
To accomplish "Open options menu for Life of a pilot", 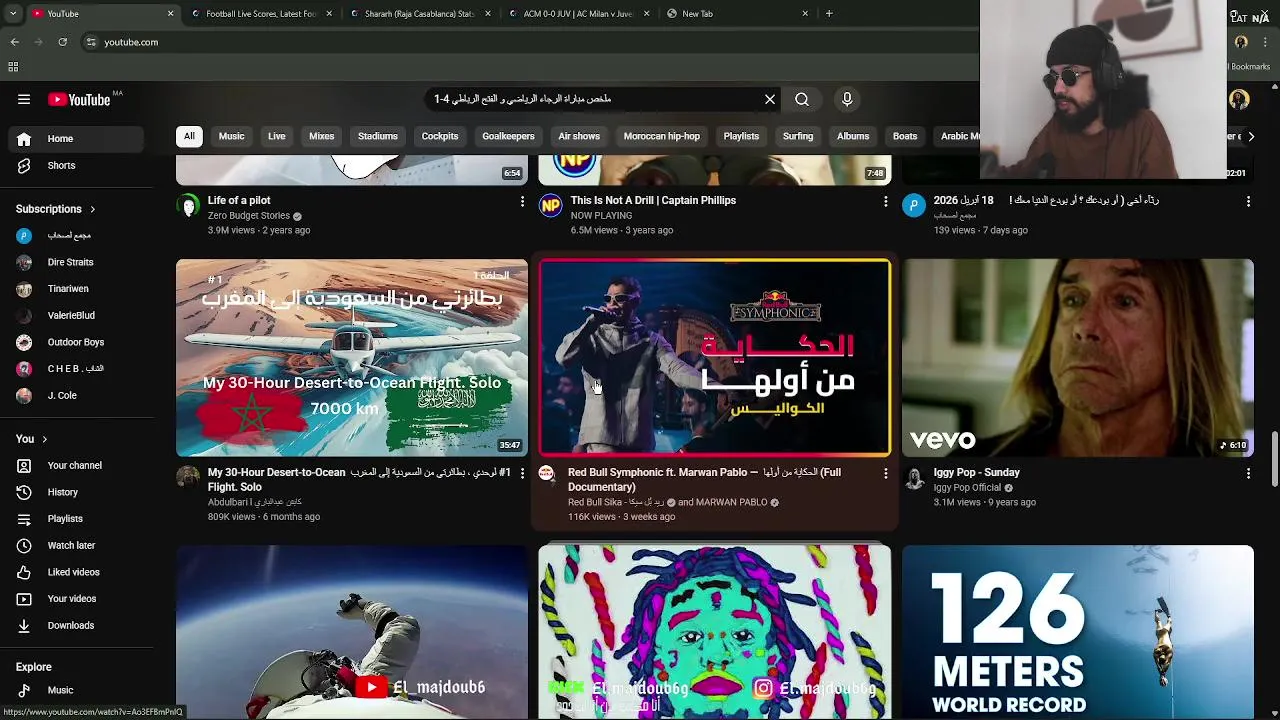I will (x=522, y=201).
